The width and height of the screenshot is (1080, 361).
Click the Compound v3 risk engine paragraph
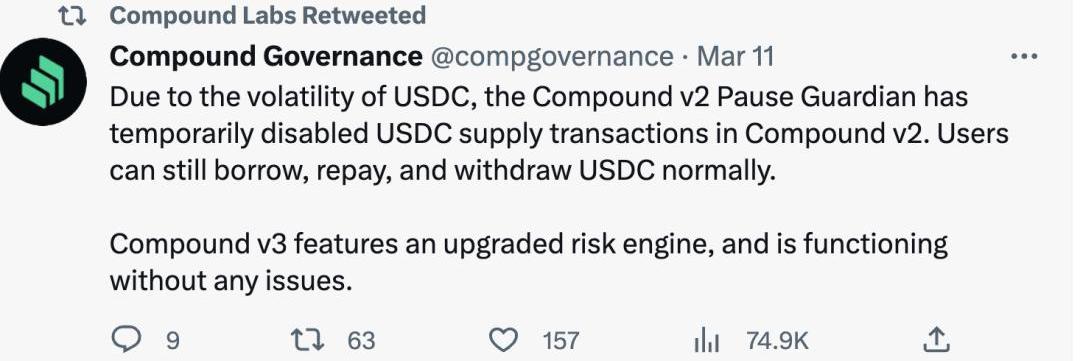(x=528, y=262)
